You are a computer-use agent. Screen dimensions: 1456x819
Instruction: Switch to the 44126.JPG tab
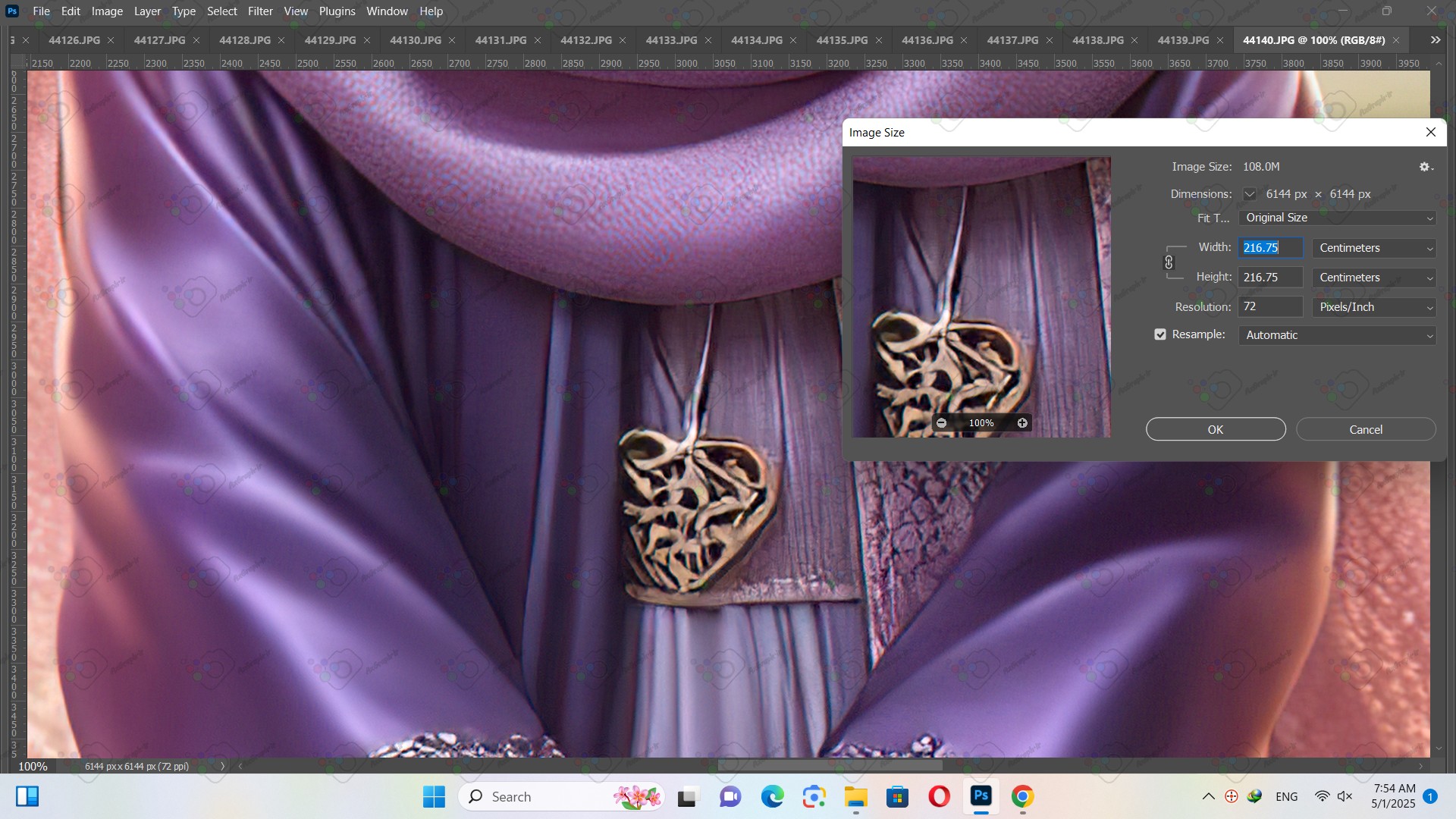pos(74,40)
